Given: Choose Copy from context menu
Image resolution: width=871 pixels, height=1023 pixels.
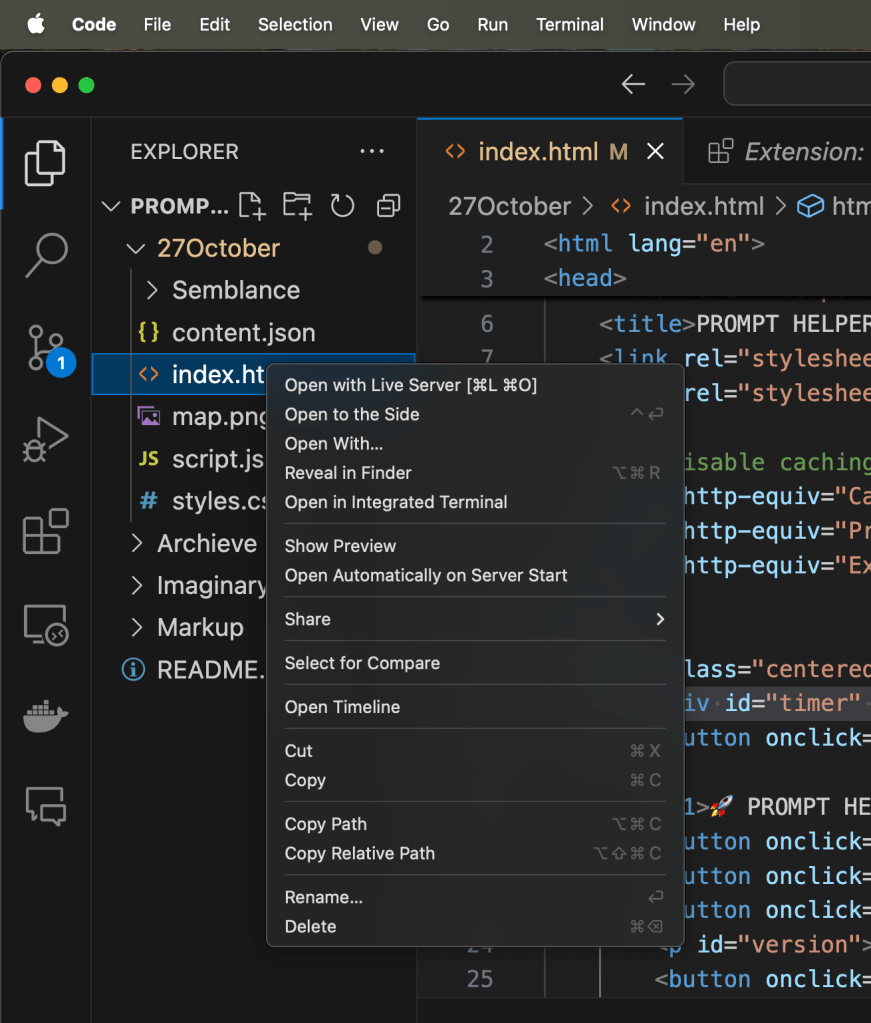Looking at the screenshot, I should tap(475, 780).
